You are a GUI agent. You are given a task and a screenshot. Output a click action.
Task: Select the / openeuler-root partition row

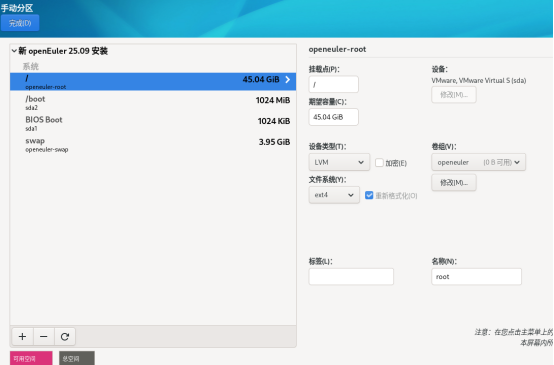coord(153,82)
